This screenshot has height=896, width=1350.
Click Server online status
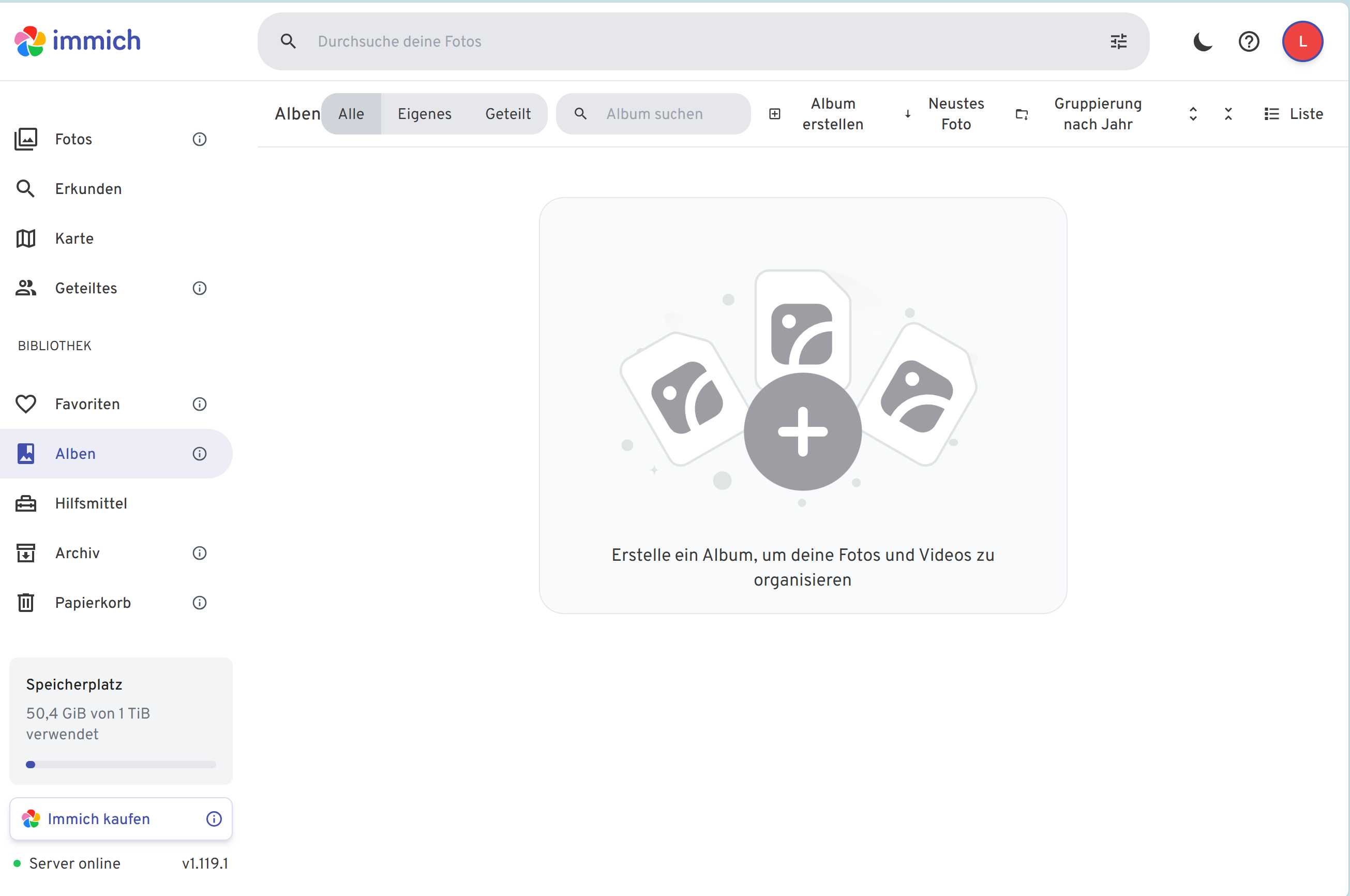click(67, 863)
